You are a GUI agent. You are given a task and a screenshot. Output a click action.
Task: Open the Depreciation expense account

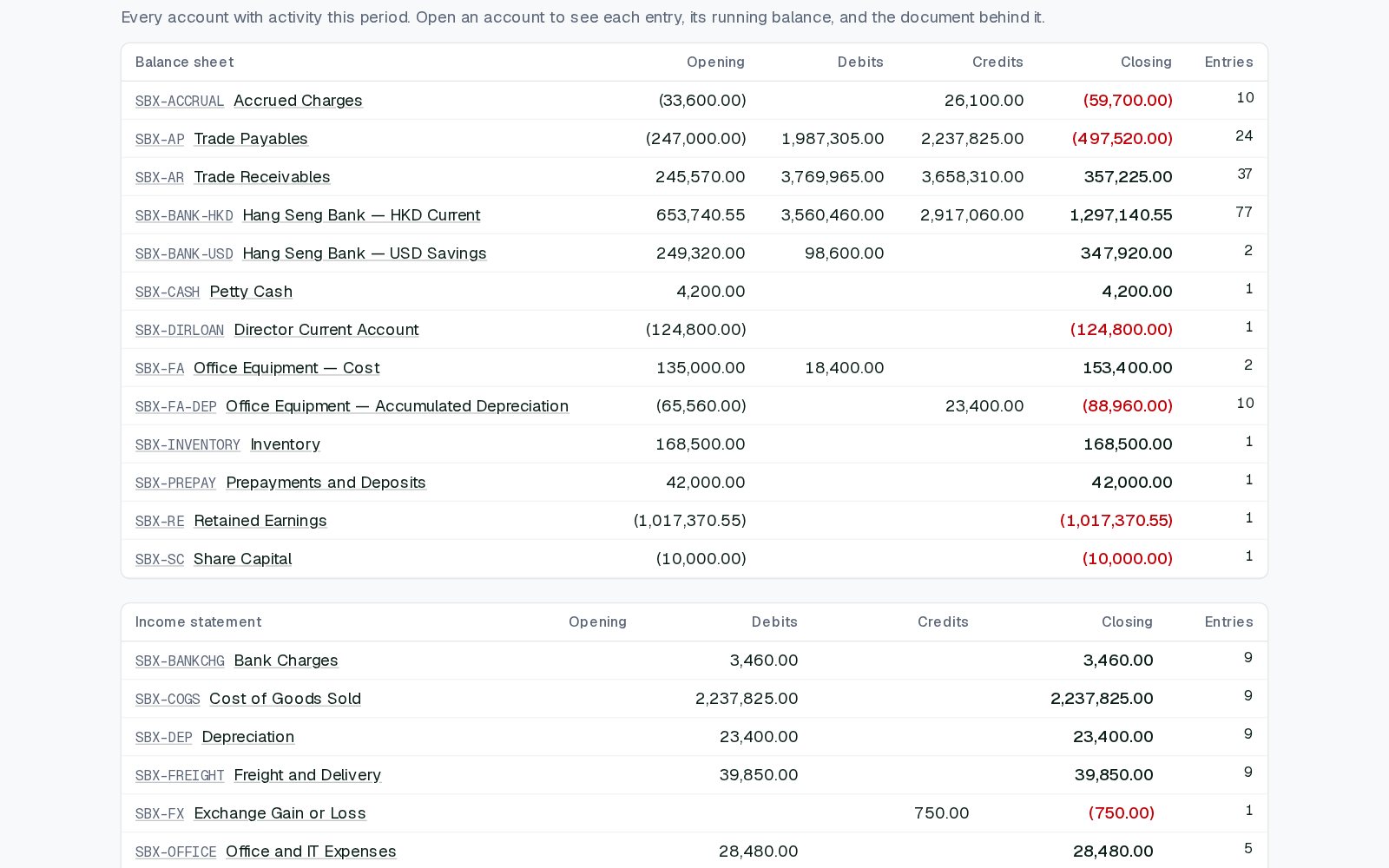[248, 737]
